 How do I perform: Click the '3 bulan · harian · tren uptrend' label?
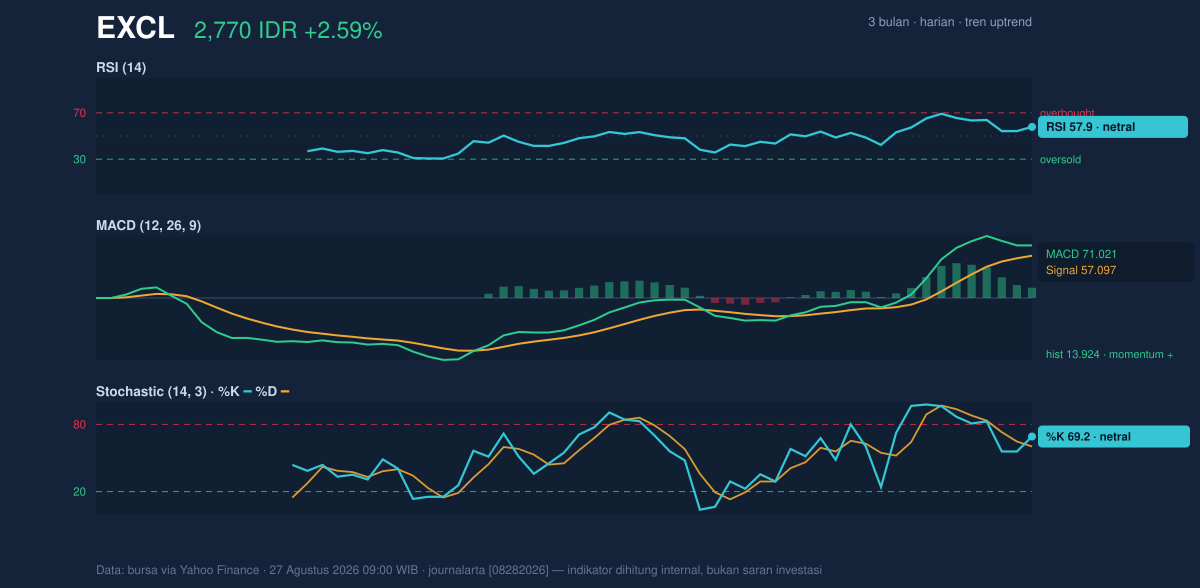click(x=950, y=22)
